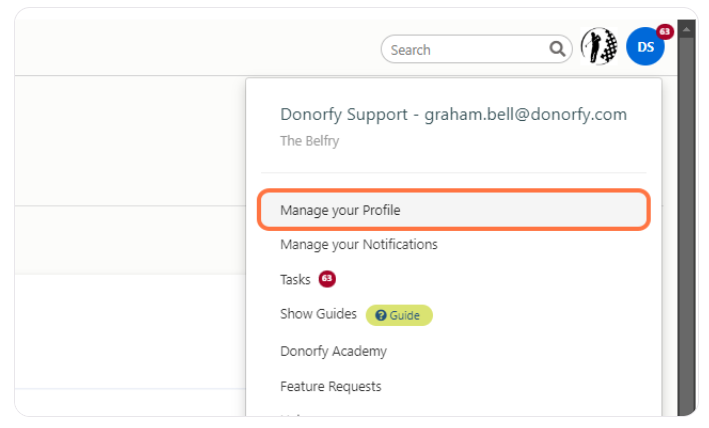Open Donorfy Academy link
709x428 pixels.
pos(333,351)
